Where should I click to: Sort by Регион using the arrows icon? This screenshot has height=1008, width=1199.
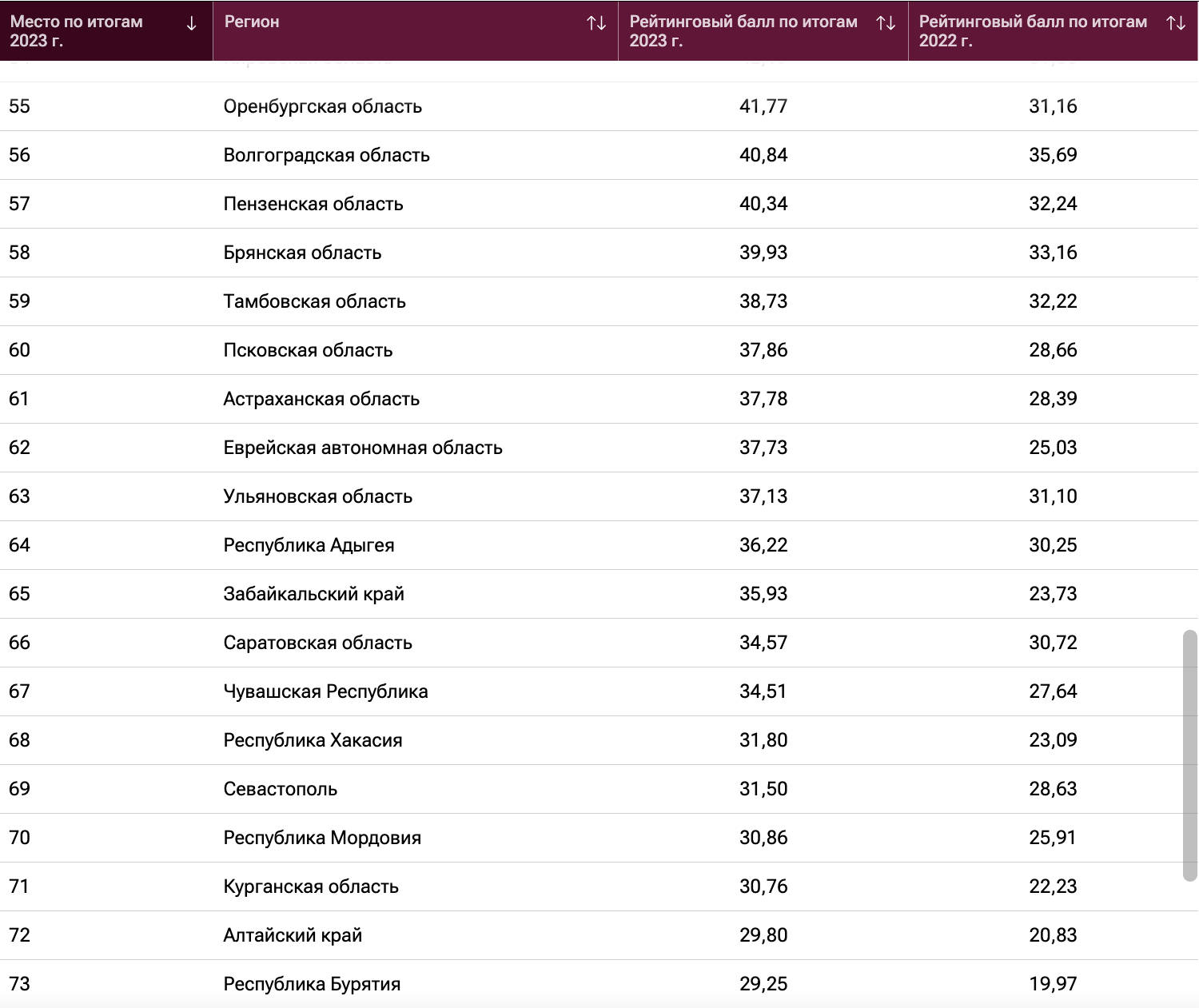596,23
